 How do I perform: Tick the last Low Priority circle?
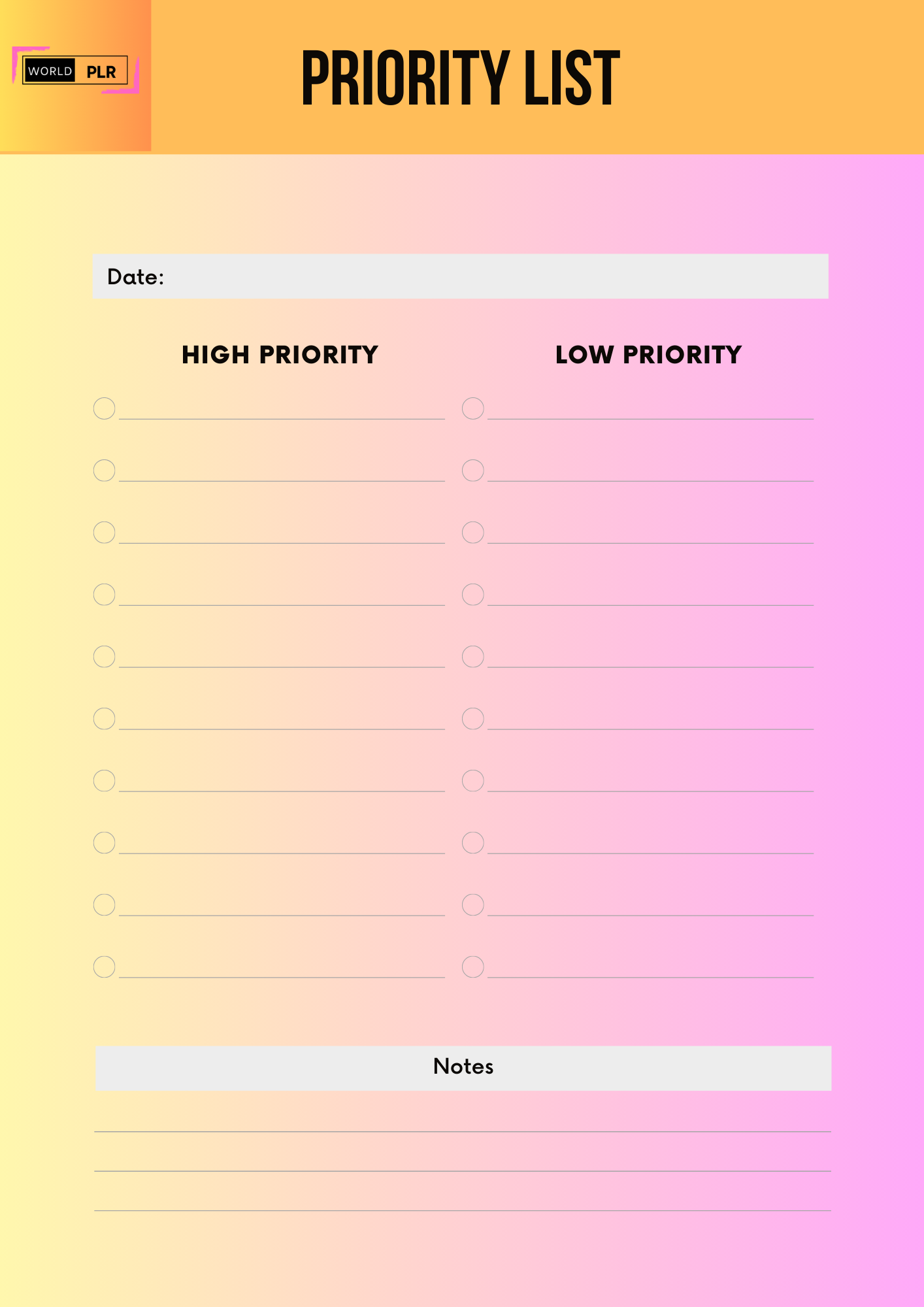click(473, 967)
